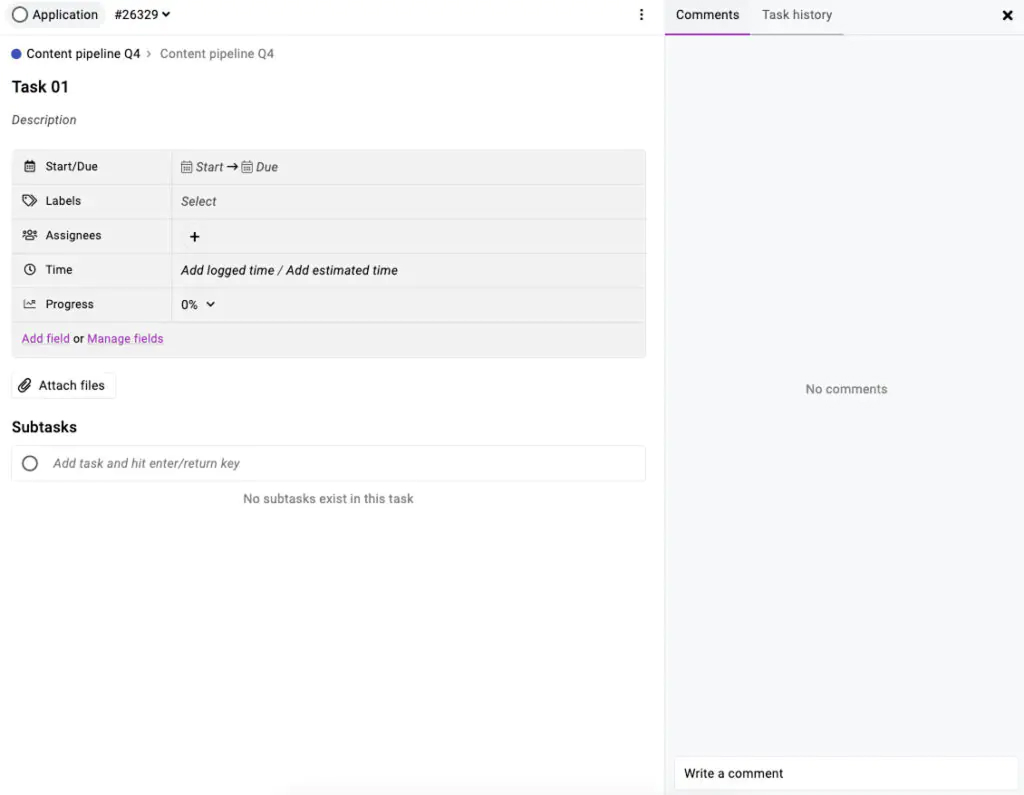Click the Time clock icon

(30, 269)
